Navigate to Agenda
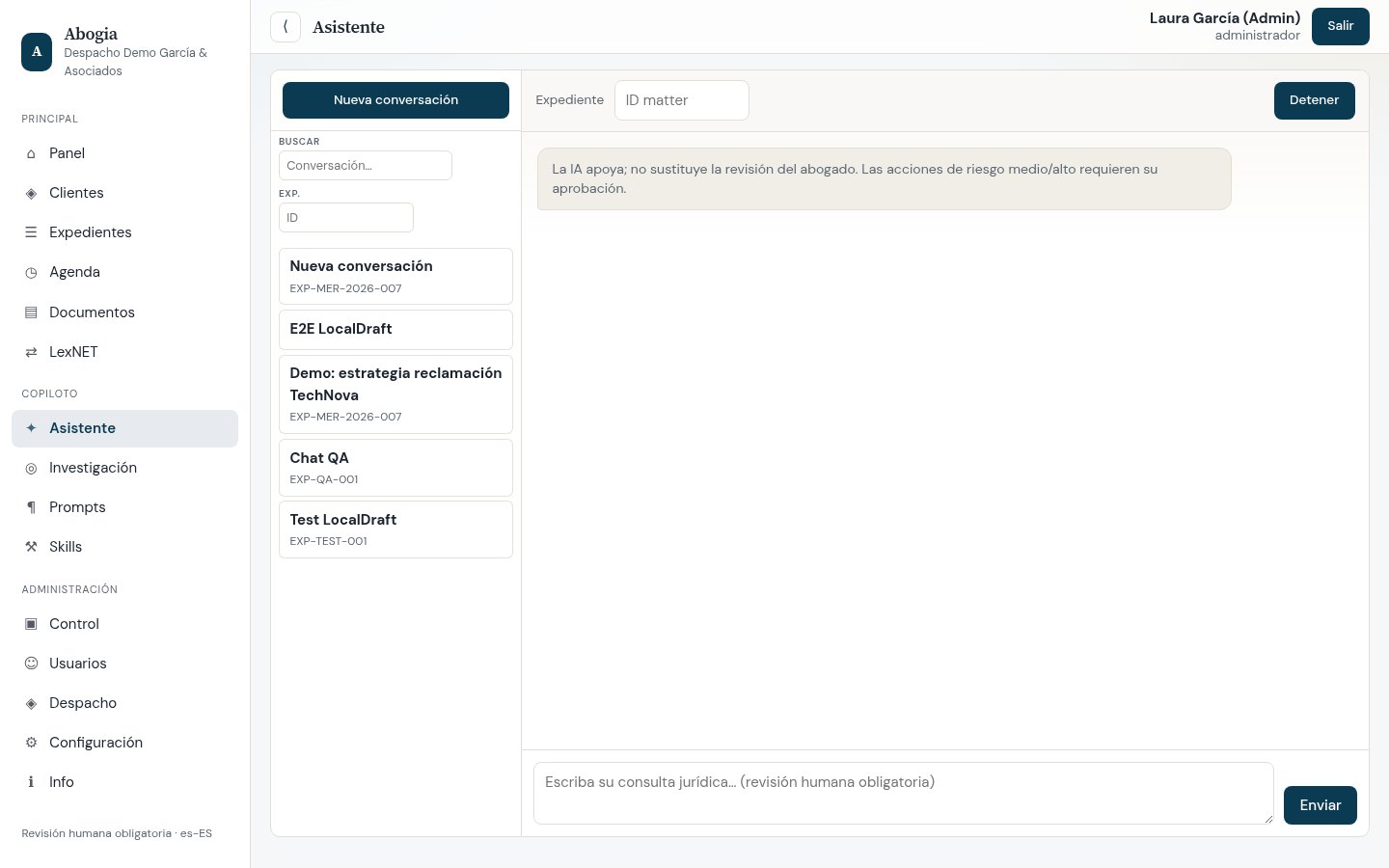This screenshot has width=1389, height=868. coord(124,272)
